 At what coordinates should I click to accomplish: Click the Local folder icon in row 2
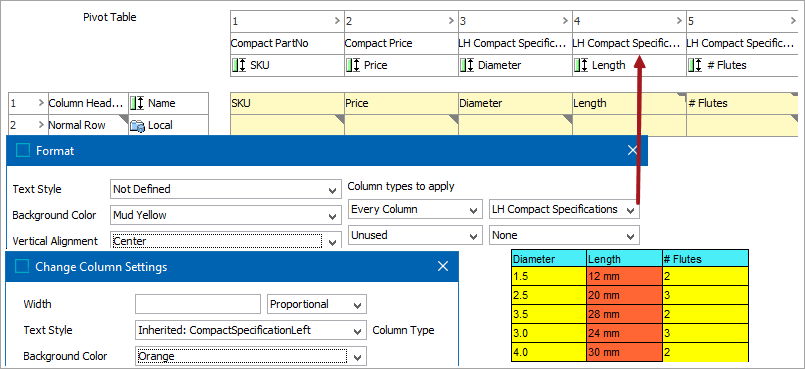tap(137, 125)
